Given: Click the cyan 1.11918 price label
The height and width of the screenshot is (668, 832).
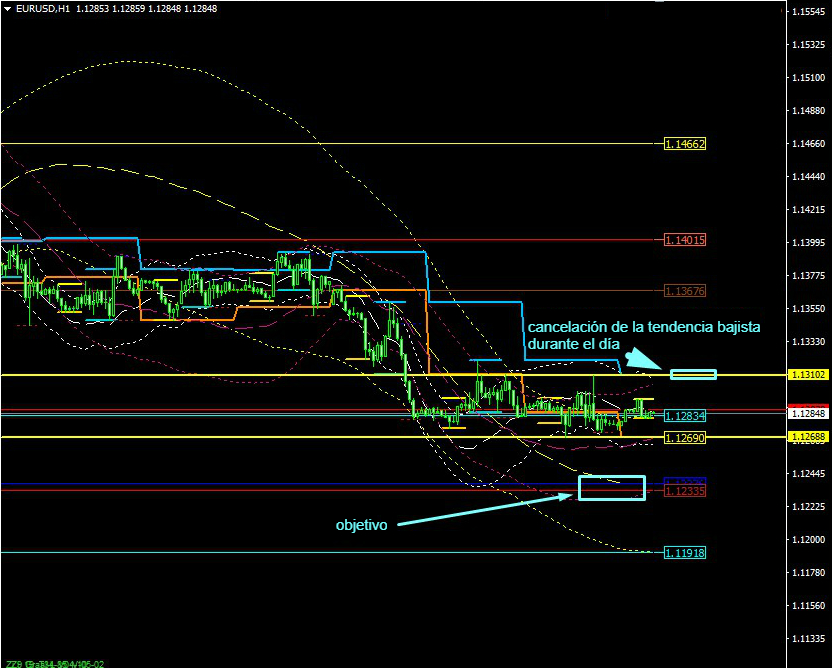Looking at the screenshot, I should 685,552.
